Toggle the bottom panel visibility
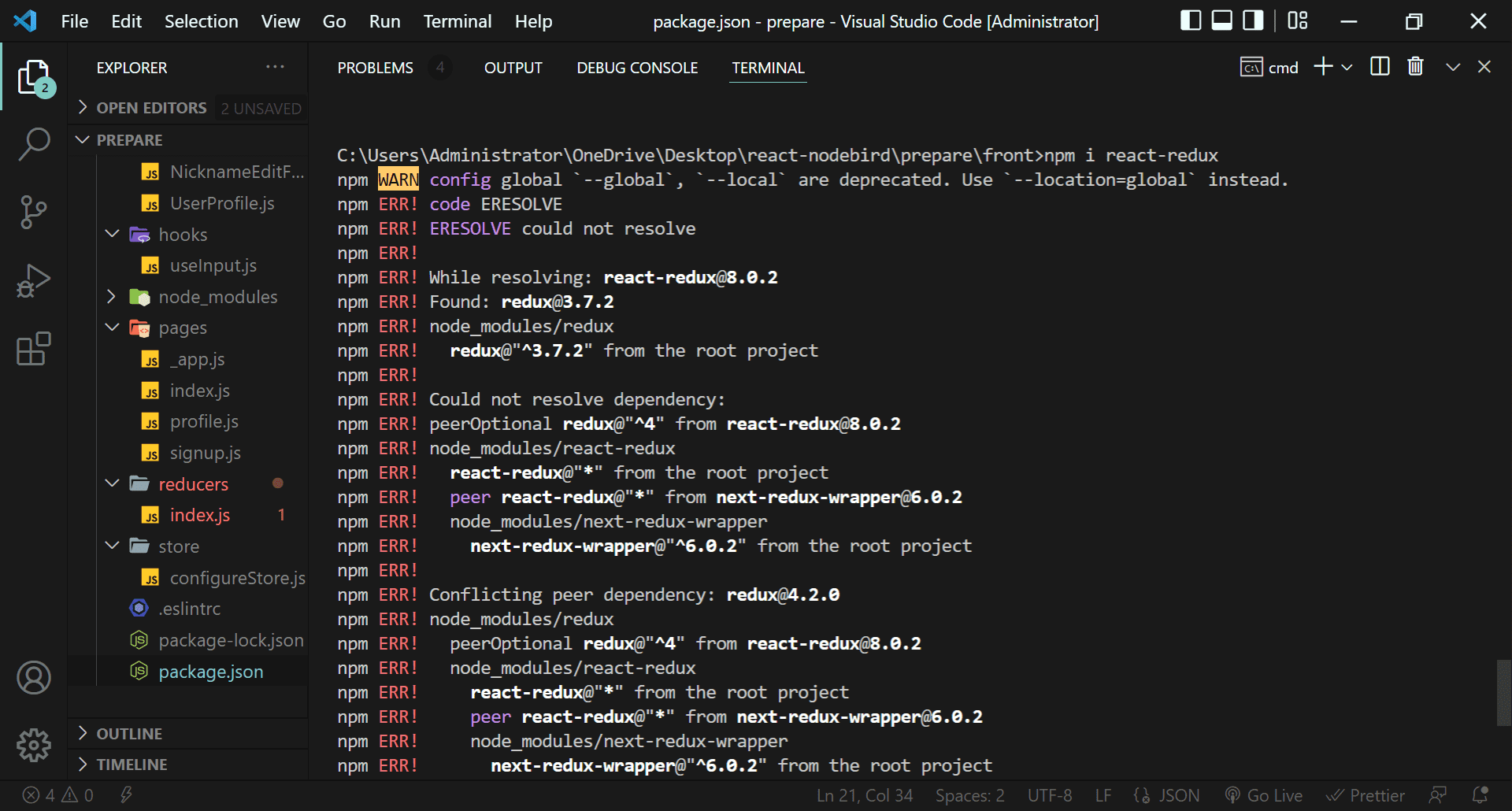Viewport: 1512px width, 811px height. coord(1221,21)
